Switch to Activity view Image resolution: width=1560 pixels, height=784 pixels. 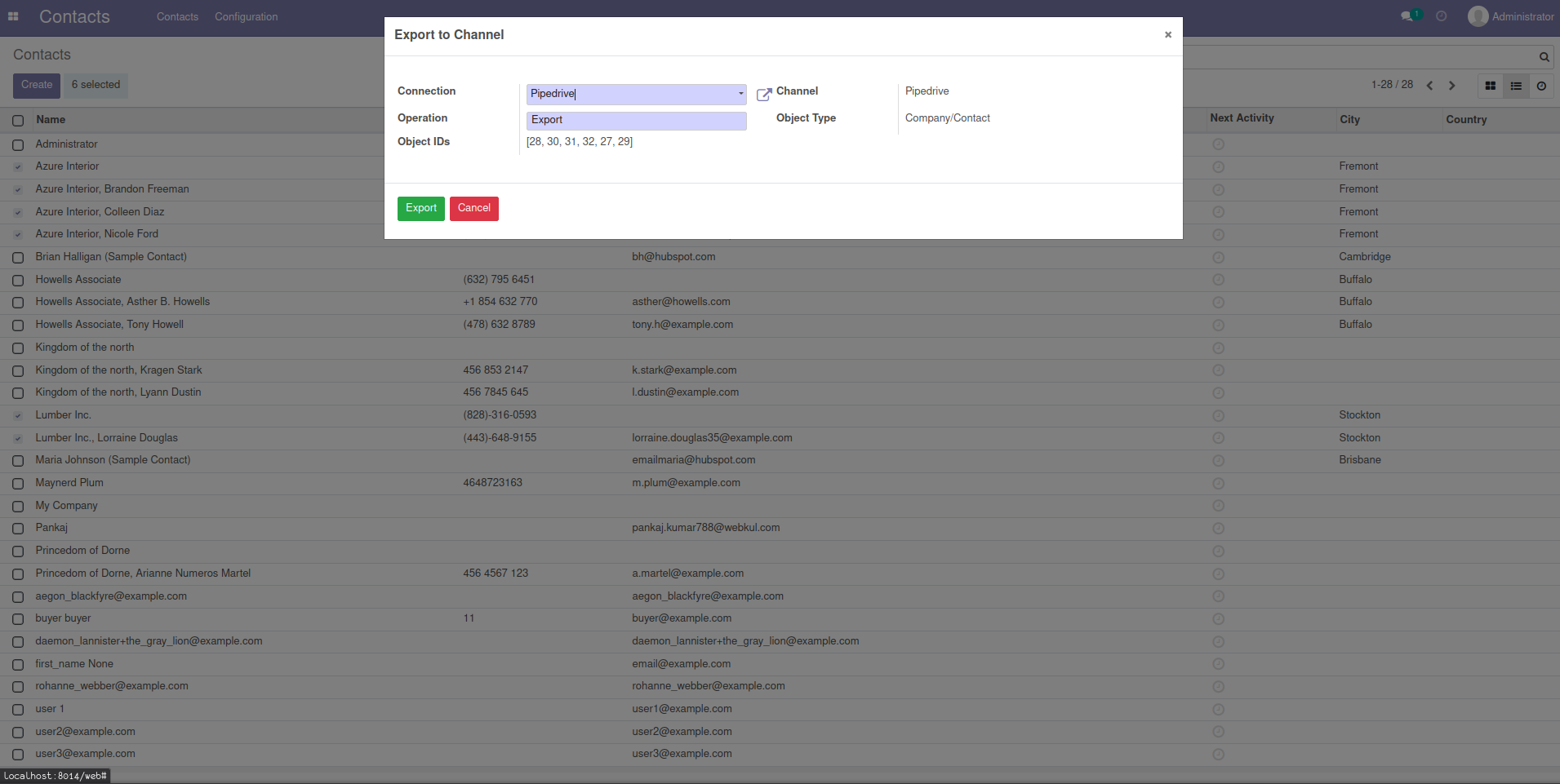(x=1541, y=86)
